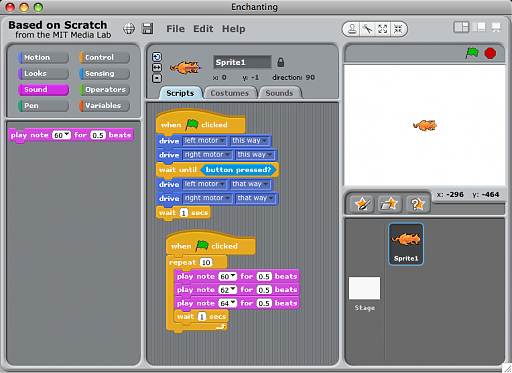Open note 62 dropdown in play note block
Screen dimensions: 512x373
(x=227, y=290)
